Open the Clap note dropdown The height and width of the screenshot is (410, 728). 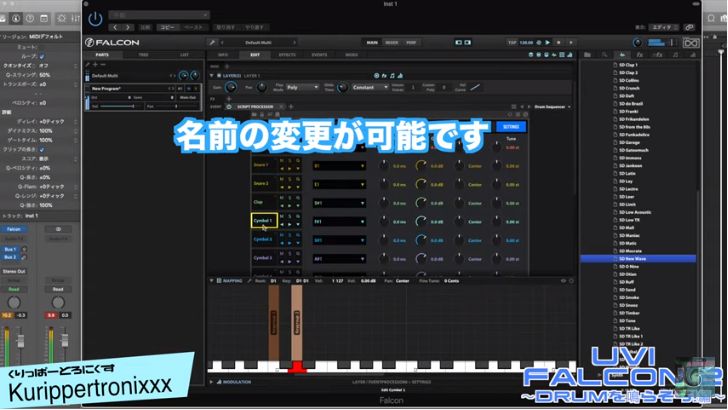(x=339, y=203)
